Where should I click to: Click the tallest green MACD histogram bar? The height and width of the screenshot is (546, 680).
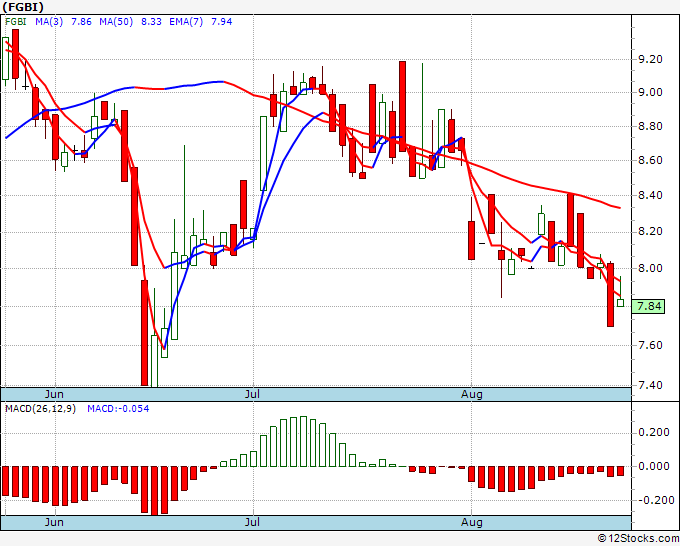(x=304, y=441)
